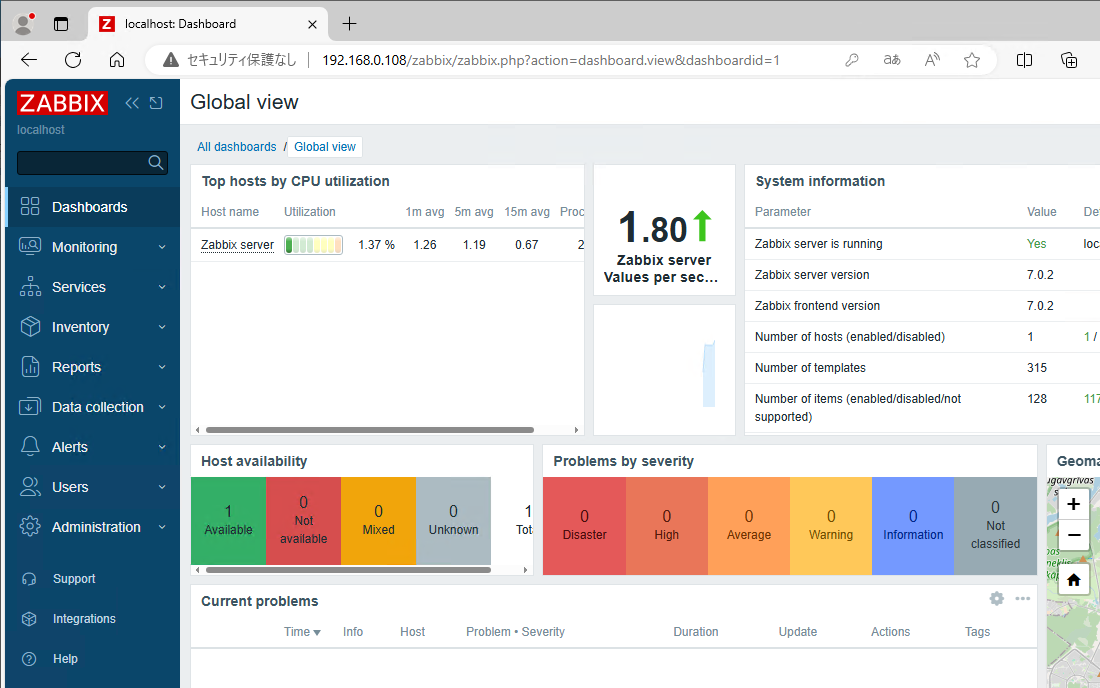Click the zoom-in control on the Geomap widget

click(x=1073, y=504)
